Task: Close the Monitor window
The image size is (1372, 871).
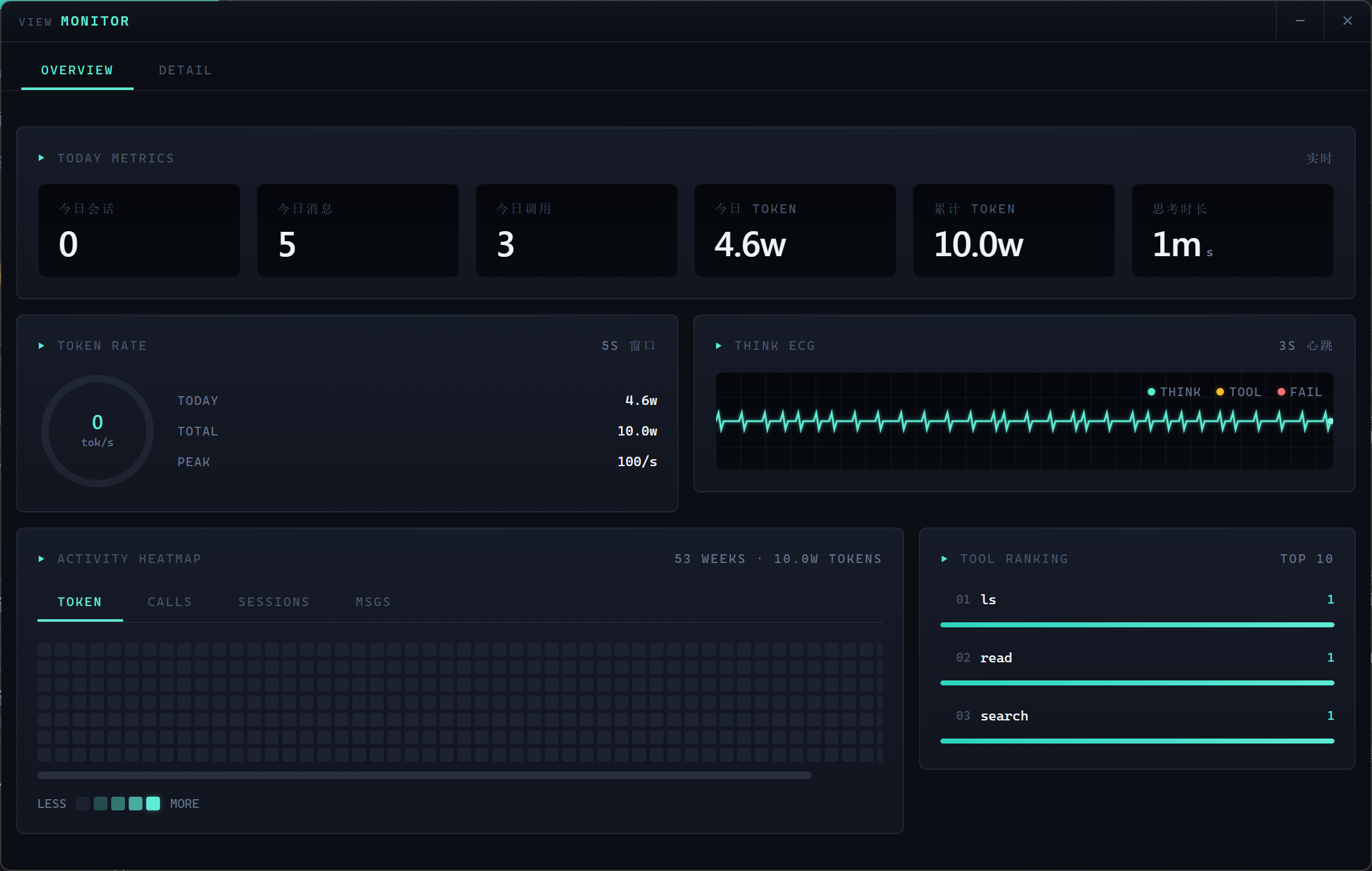Action: [1348, 21]
